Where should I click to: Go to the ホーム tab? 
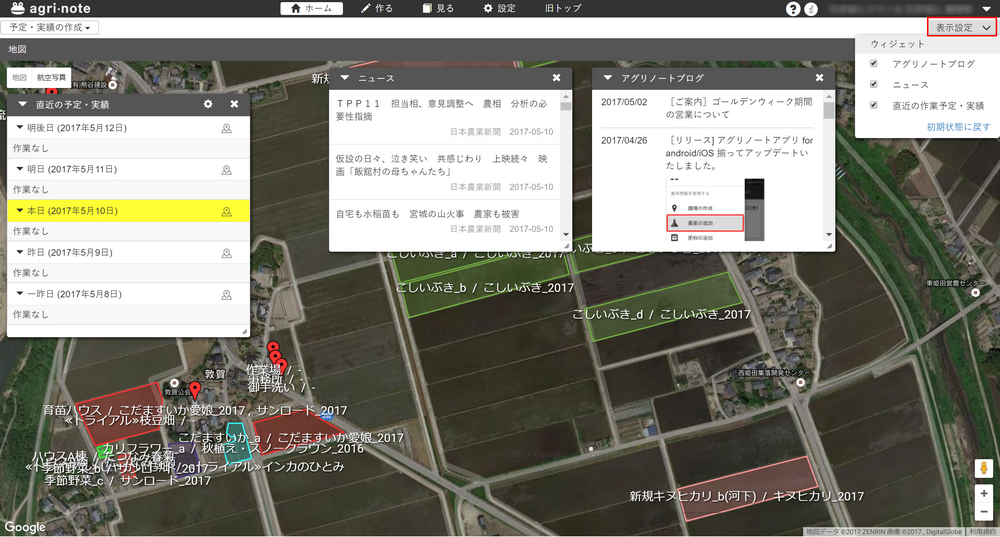point(311,8)
